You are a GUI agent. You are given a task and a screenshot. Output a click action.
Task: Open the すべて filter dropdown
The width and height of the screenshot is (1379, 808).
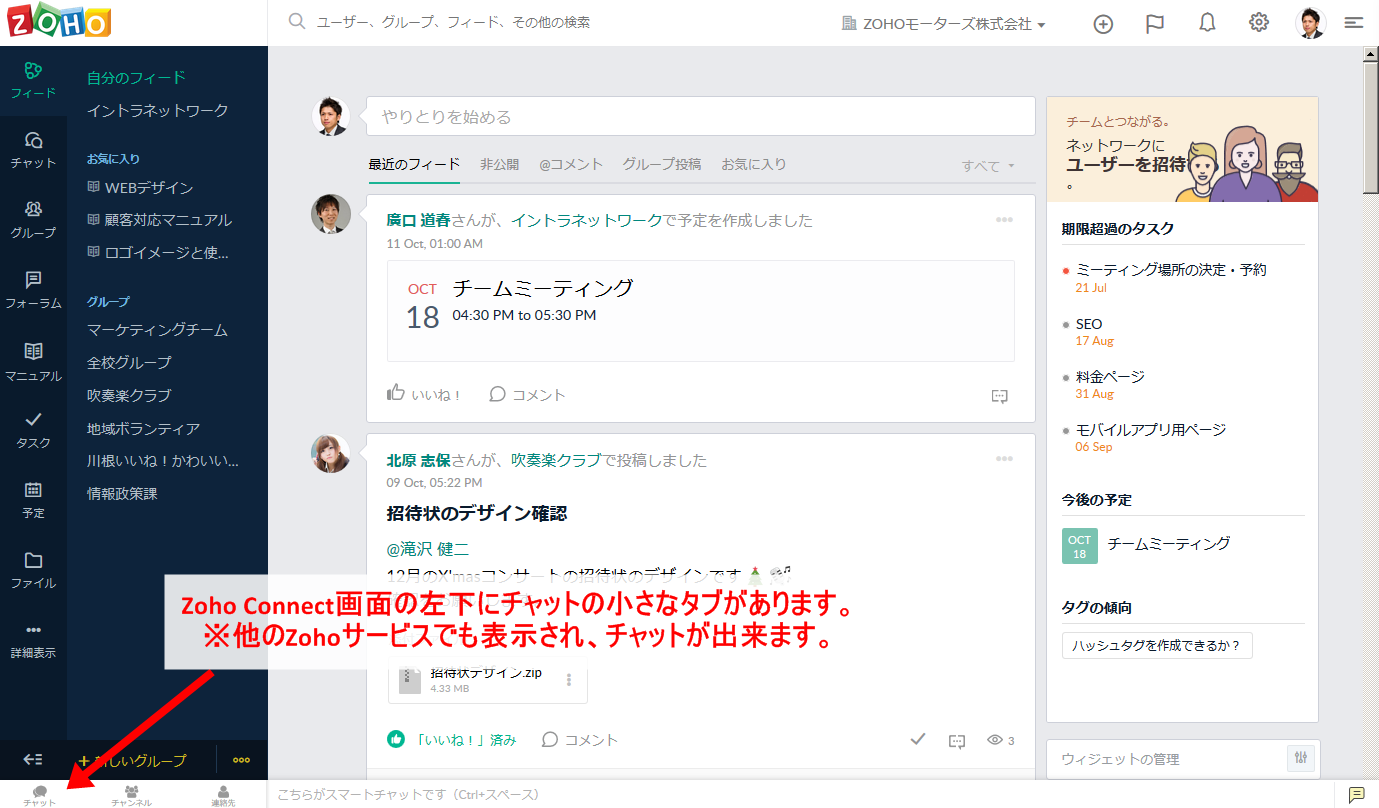click(988, 166)
